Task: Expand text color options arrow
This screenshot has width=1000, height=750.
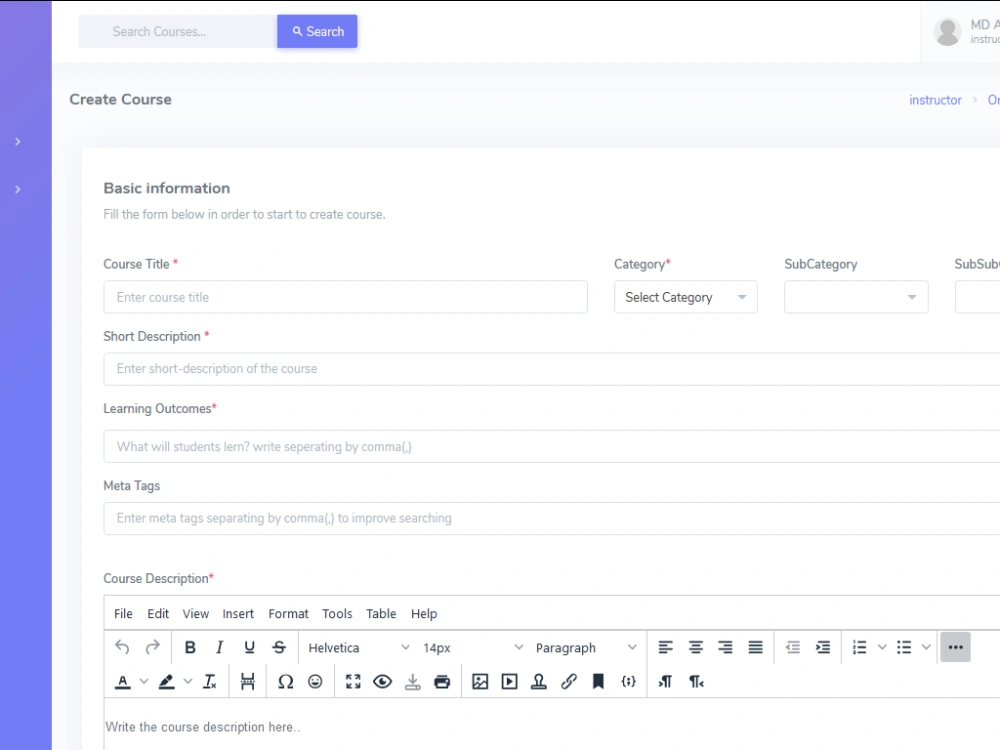Action: [144, 682]
